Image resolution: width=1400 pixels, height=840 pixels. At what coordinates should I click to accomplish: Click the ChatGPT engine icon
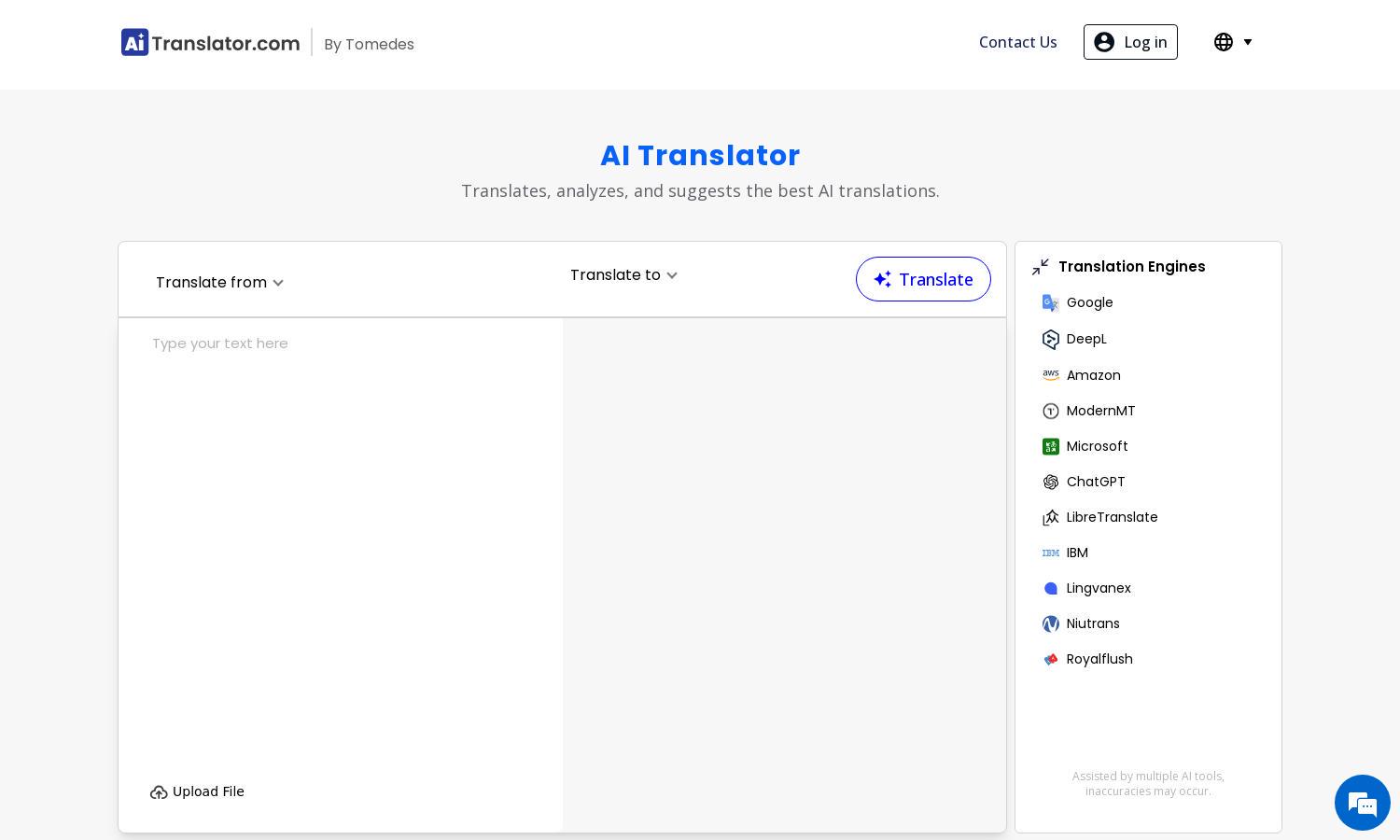click(1051, 482)
